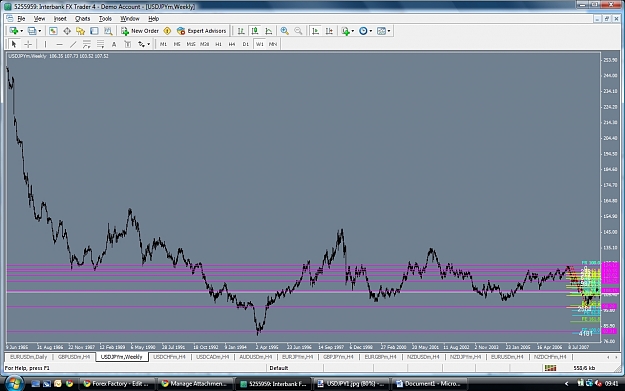
Task: Open the Tools menu
Action: pos(105,18)
